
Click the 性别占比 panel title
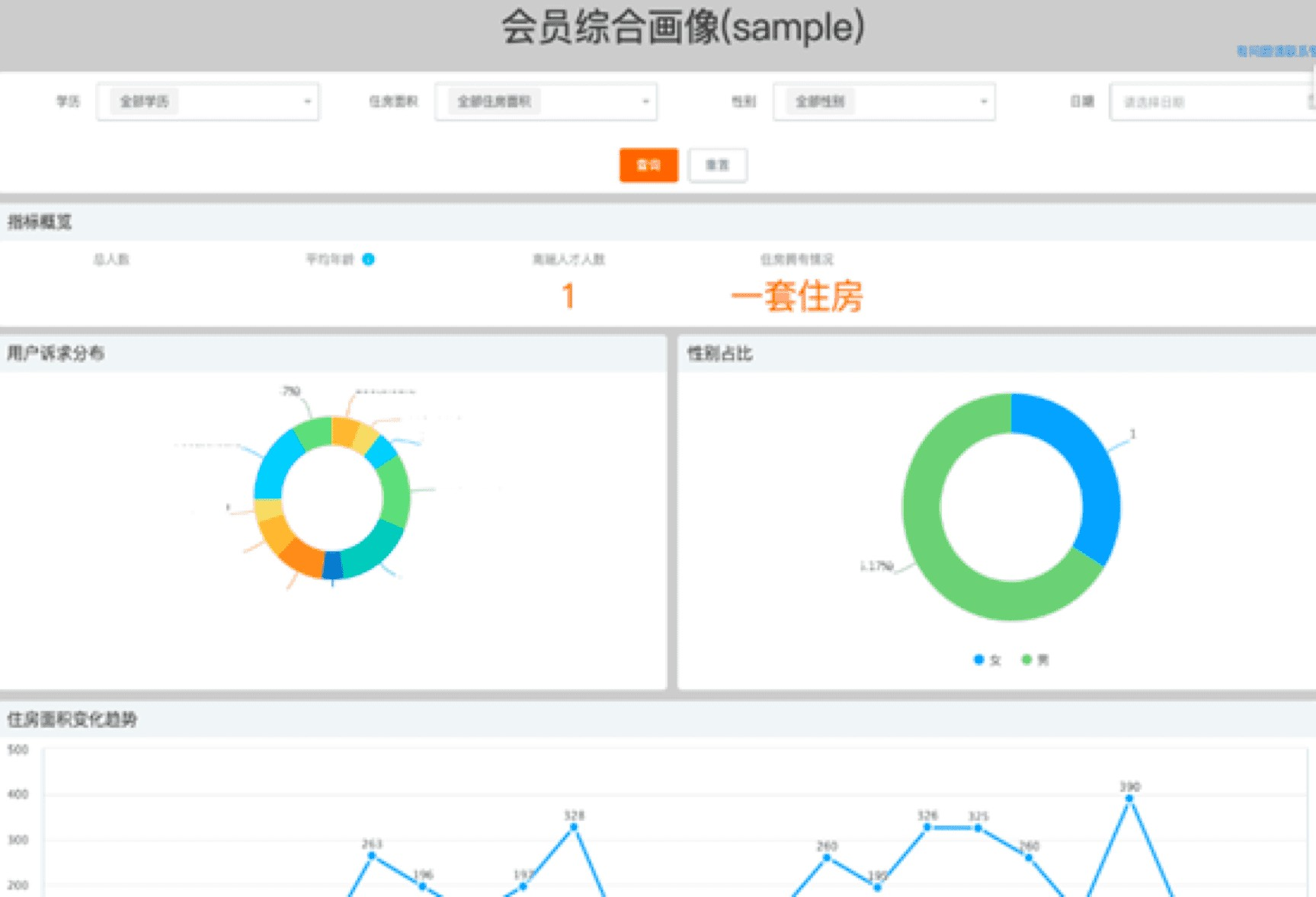pyautogui.click(x=720, y=353)
